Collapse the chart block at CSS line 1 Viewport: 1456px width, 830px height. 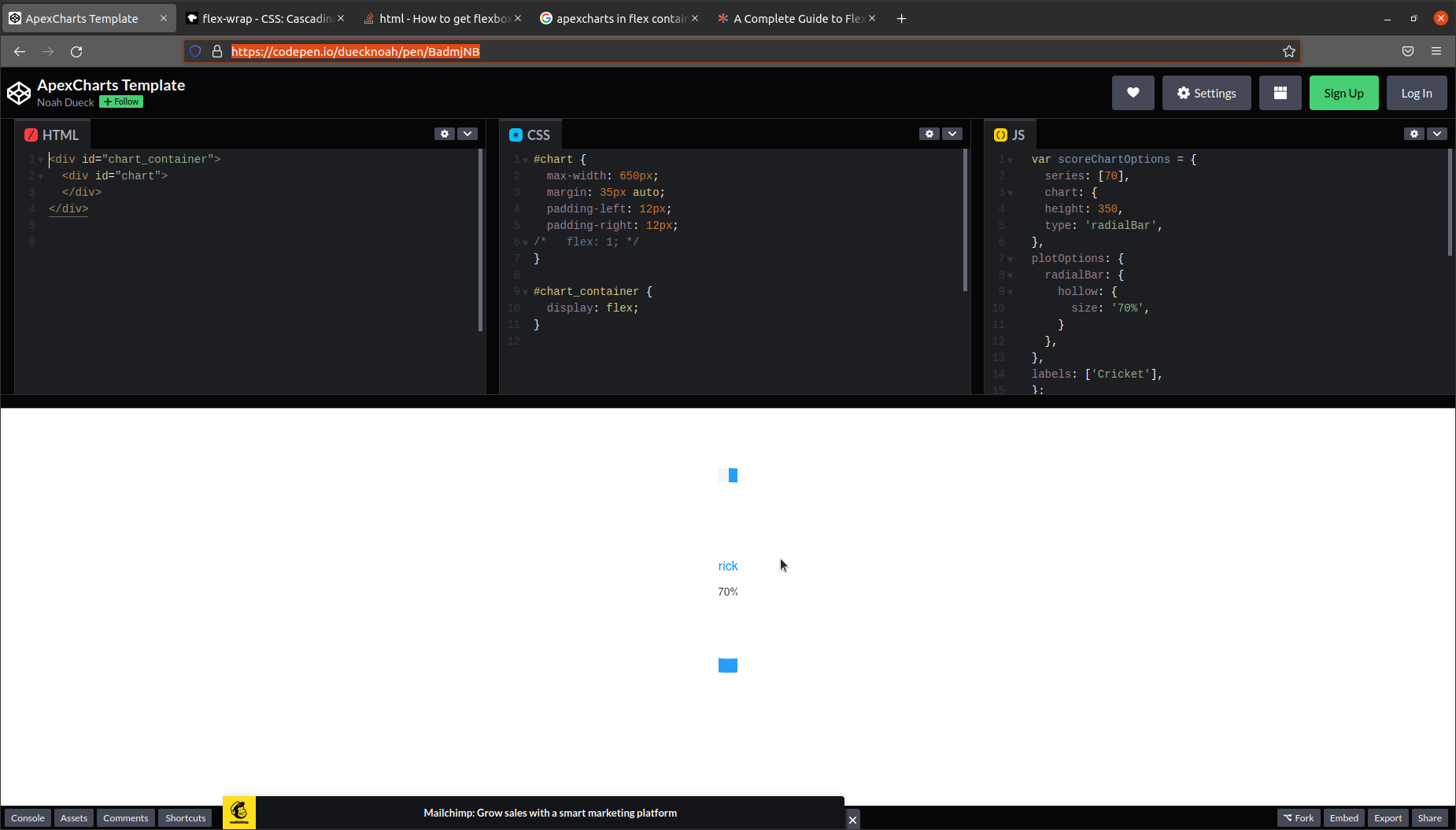525,159
